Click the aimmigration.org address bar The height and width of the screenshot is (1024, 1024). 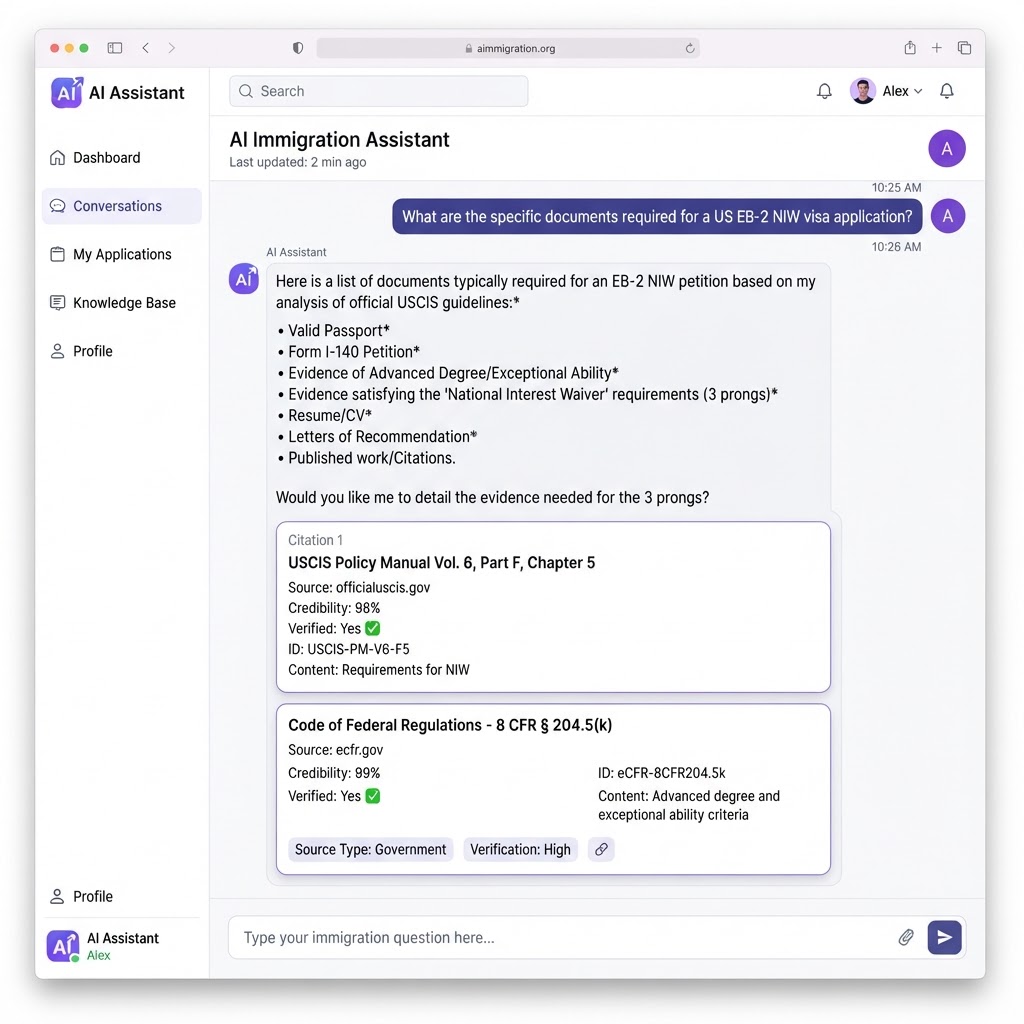[508, 48]
